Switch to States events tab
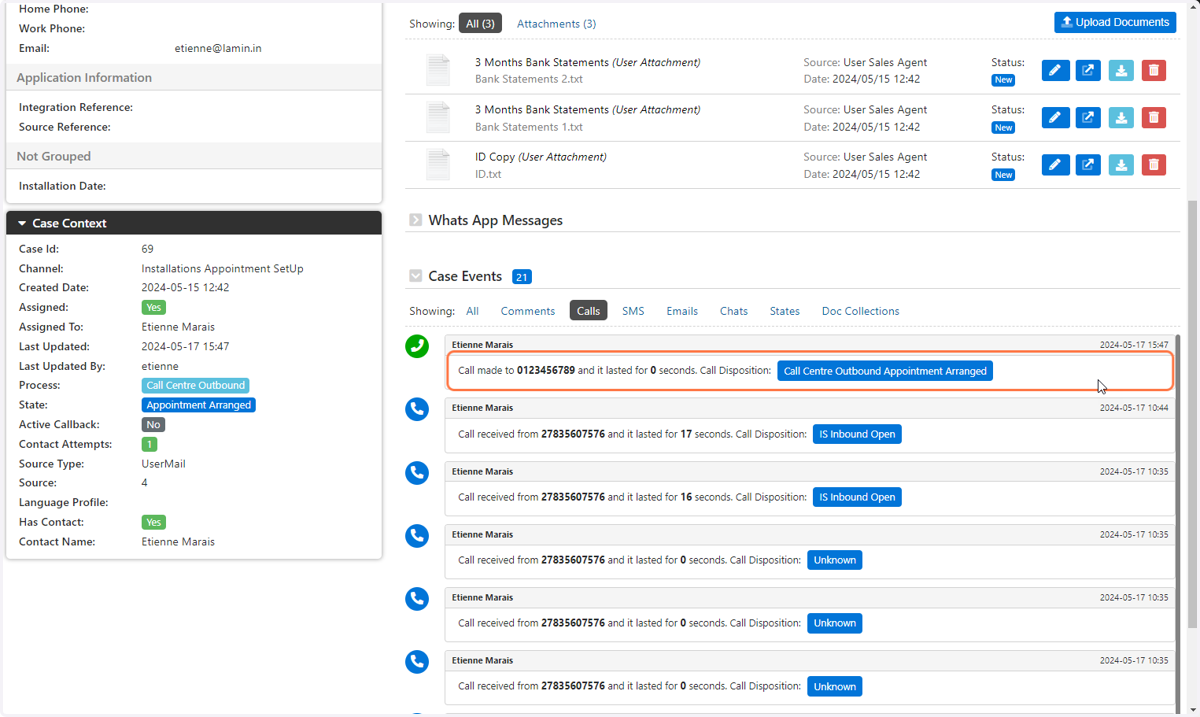The width and height of the screenshot is (1200, 717). [x=785, y=311]
